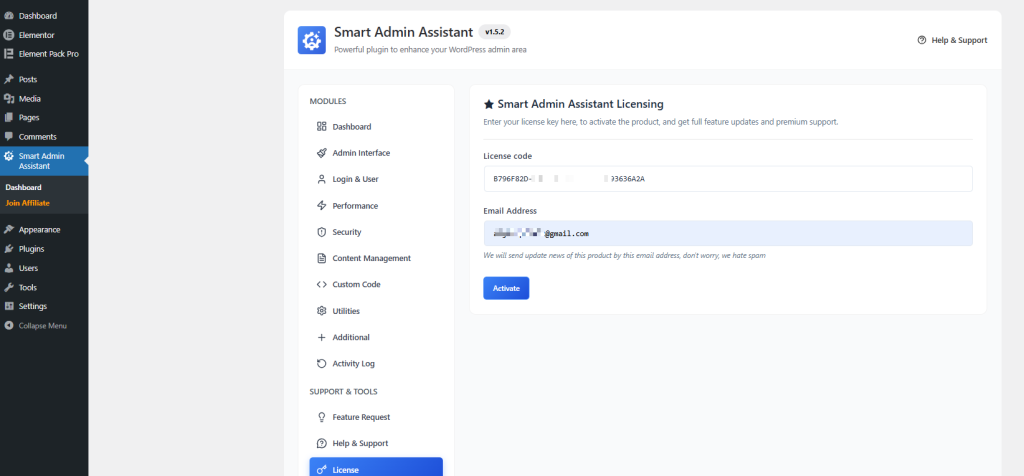Click the module Dashboard grid icon
Viewport: 1024px width, 476px height.
point(321,127)
